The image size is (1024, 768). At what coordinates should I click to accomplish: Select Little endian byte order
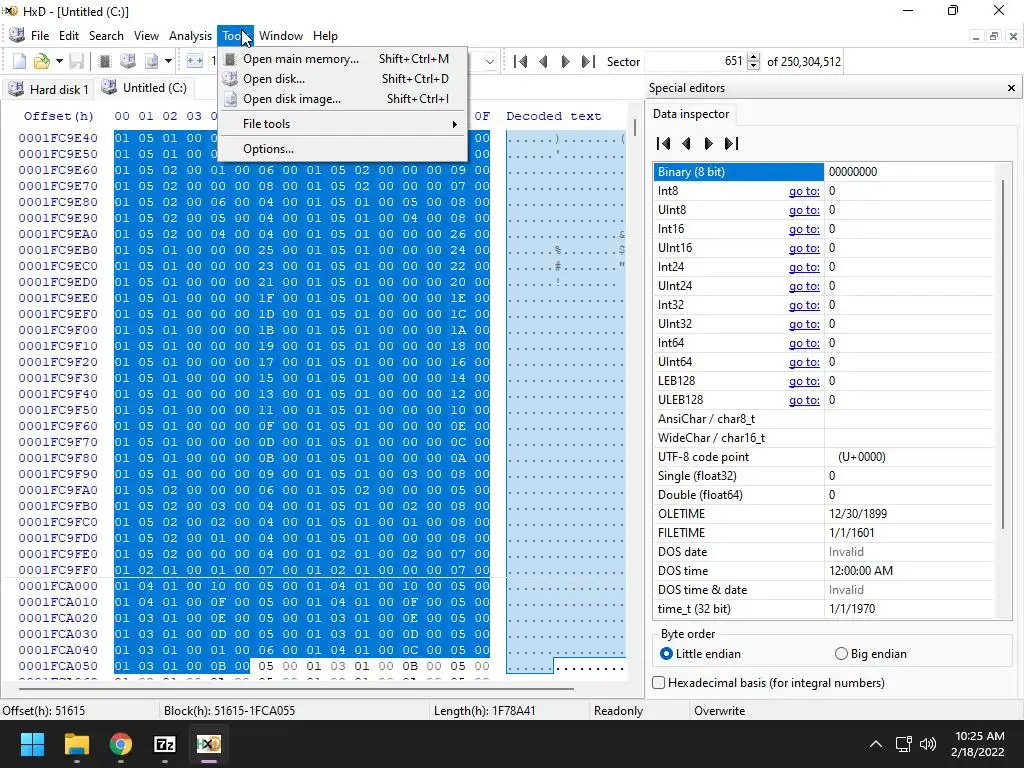pyautogui.click(x=701, y=654)
